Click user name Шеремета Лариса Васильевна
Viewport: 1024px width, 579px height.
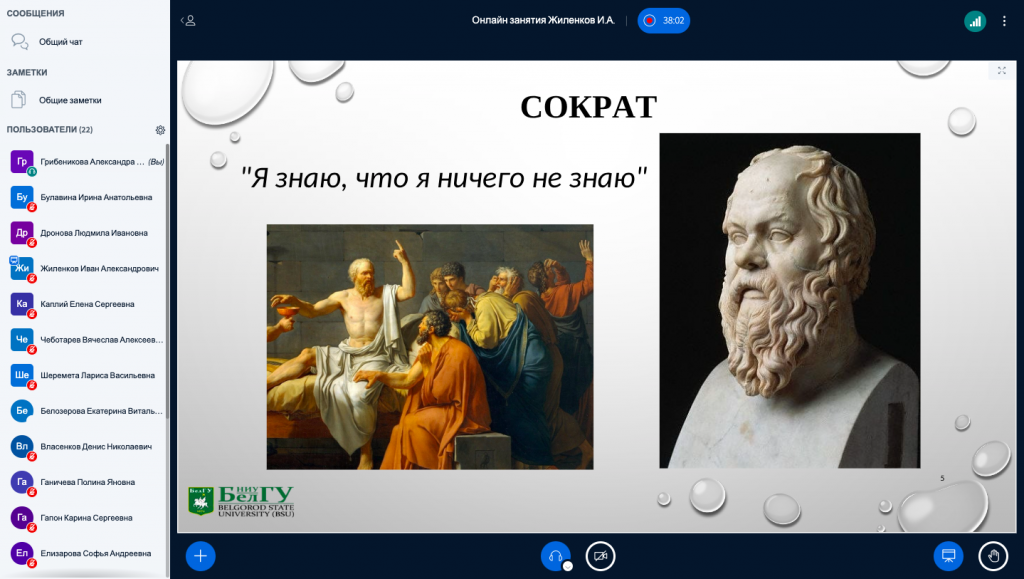[98, 375]
